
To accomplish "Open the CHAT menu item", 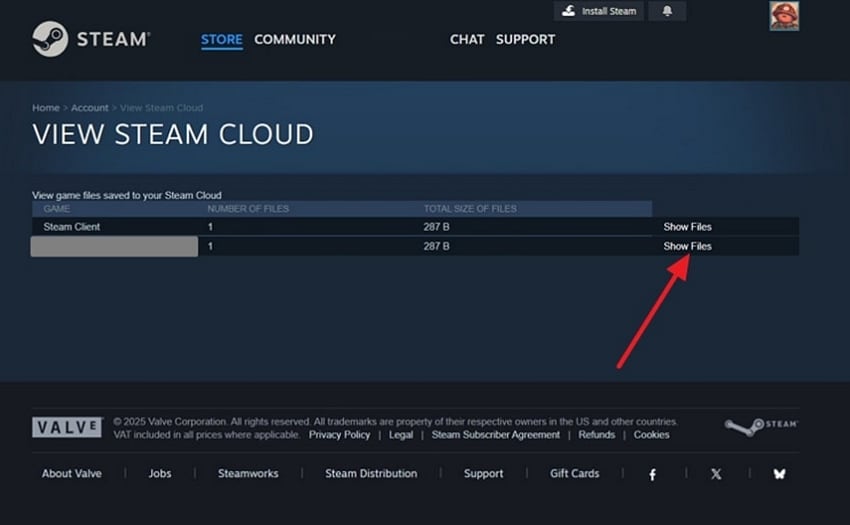I will point(467,40).
